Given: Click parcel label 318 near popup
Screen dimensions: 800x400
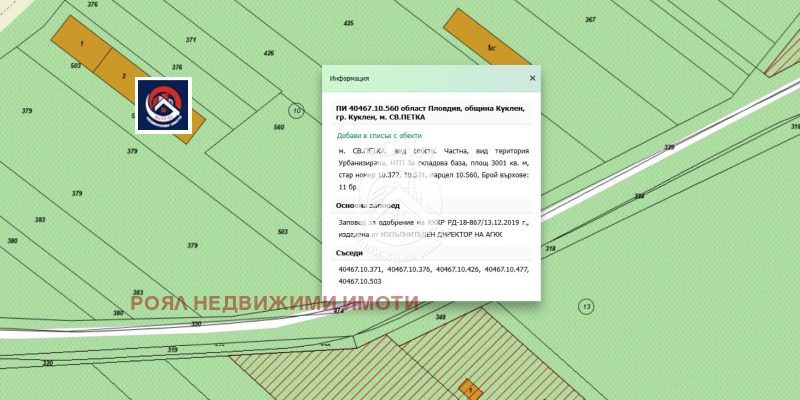Looking at the screenshot, I should (x=550, y=248).
